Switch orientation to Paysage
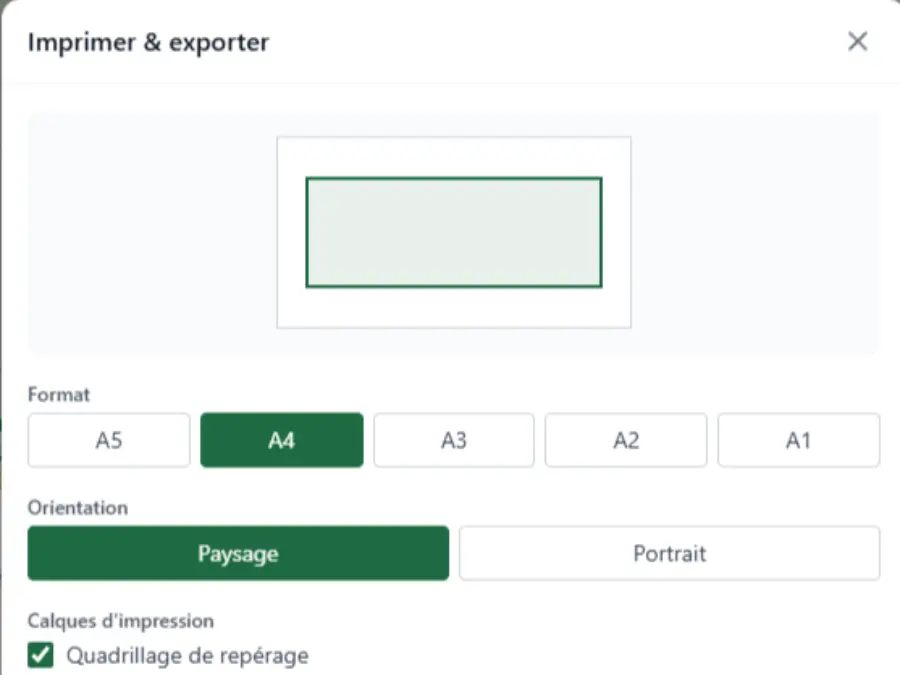The height and width of the screenshot is (675, 900). pyautogui.click(x=238, y=553)
